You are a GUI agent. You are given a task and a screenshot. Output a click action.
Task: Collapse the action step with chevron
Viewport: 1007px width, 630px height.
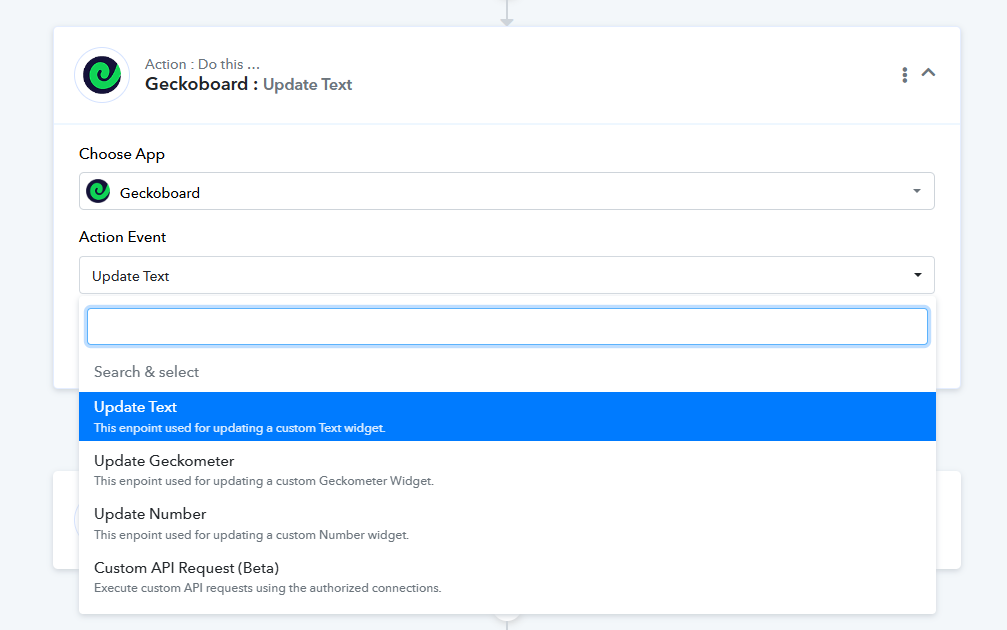[x=928, y=73]
